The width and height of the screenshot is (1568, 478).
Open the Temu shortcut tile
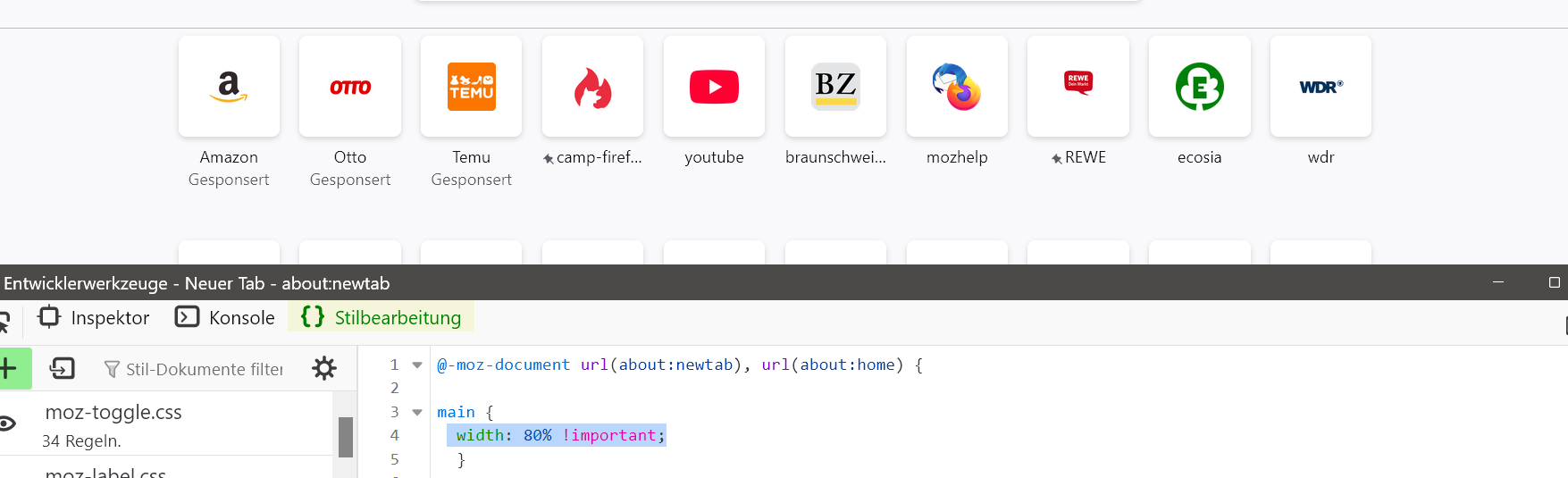472,87
